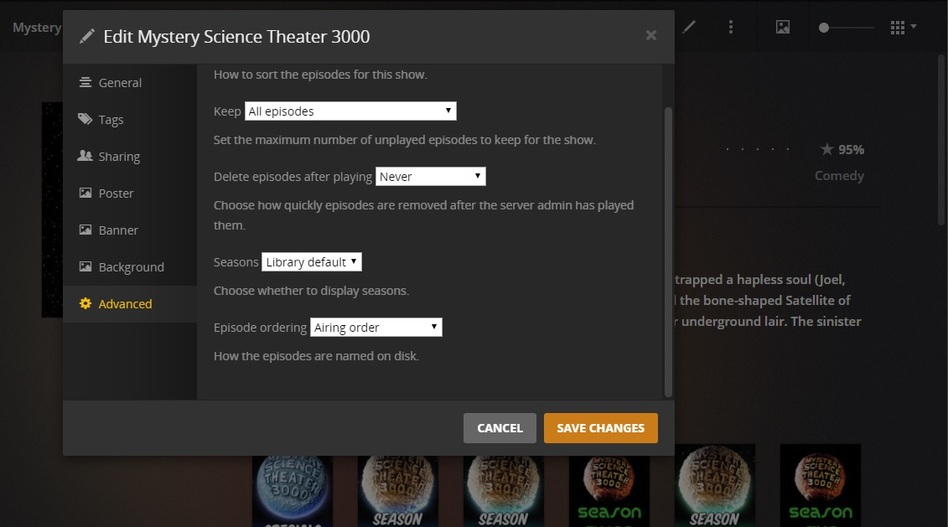Screen dimensions: 948x527
Task: Click Save Changes button
Action: coord(601,428)
